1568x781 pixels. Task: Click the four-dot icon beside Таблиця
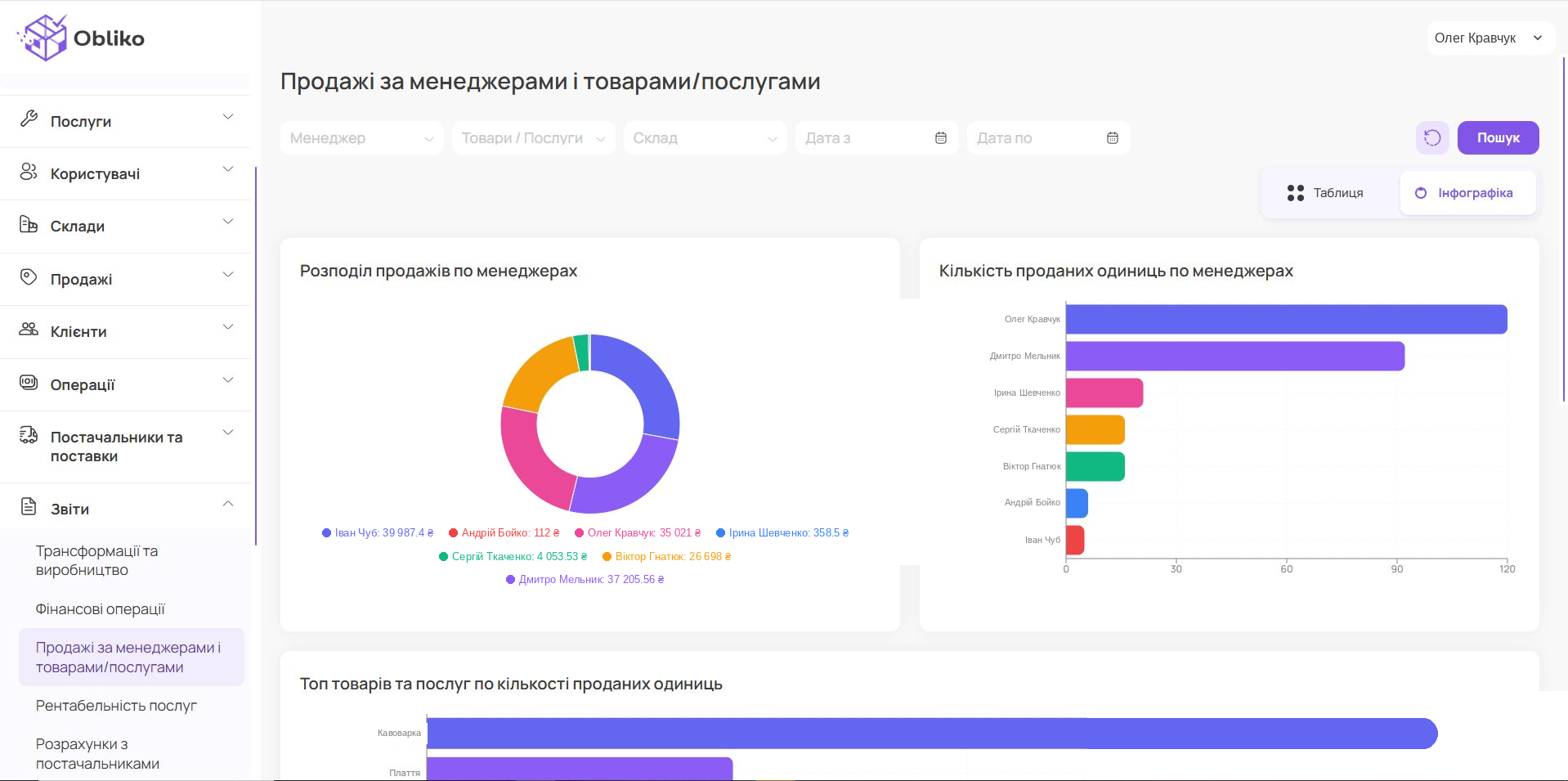click(1296, 193)
